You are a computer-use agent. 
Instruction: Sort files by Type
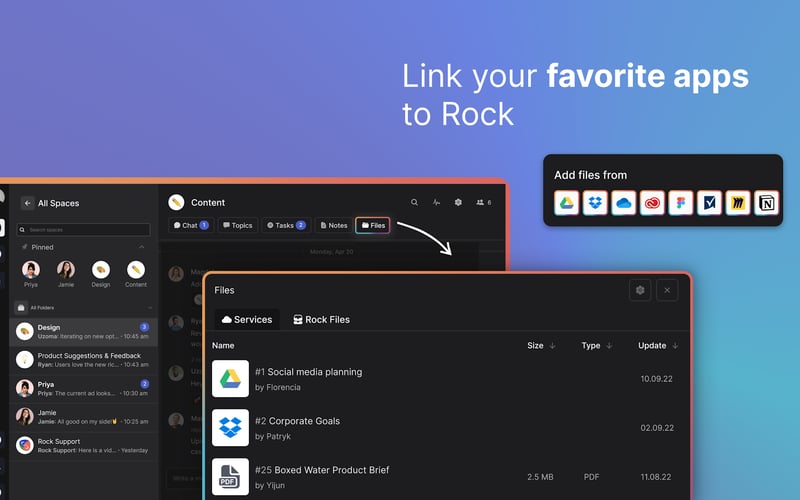click(x=596, y=345)
